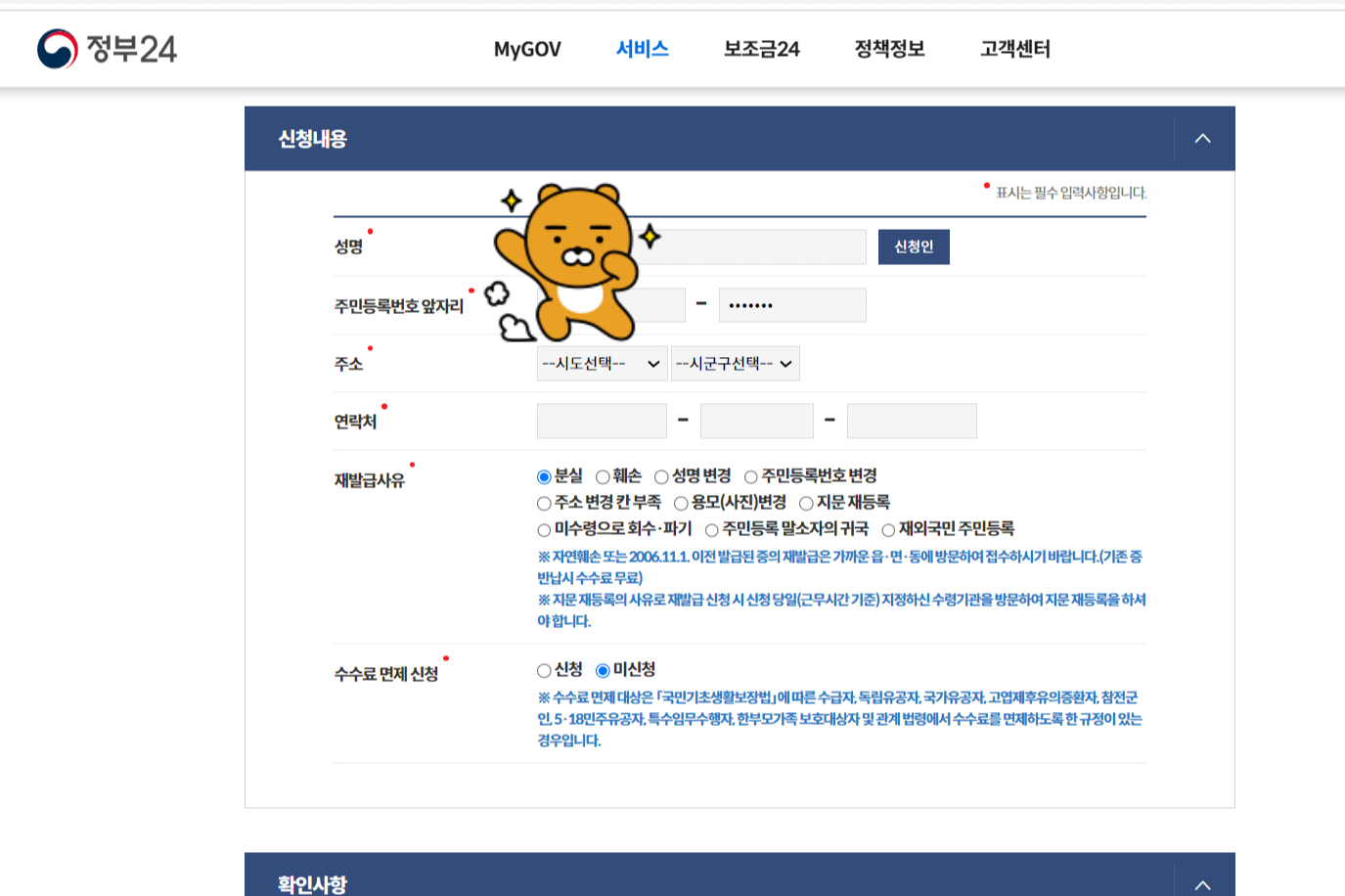1345x896 pixels.
Task: Click the 정부24 logo icon
Action: (57, 49)
